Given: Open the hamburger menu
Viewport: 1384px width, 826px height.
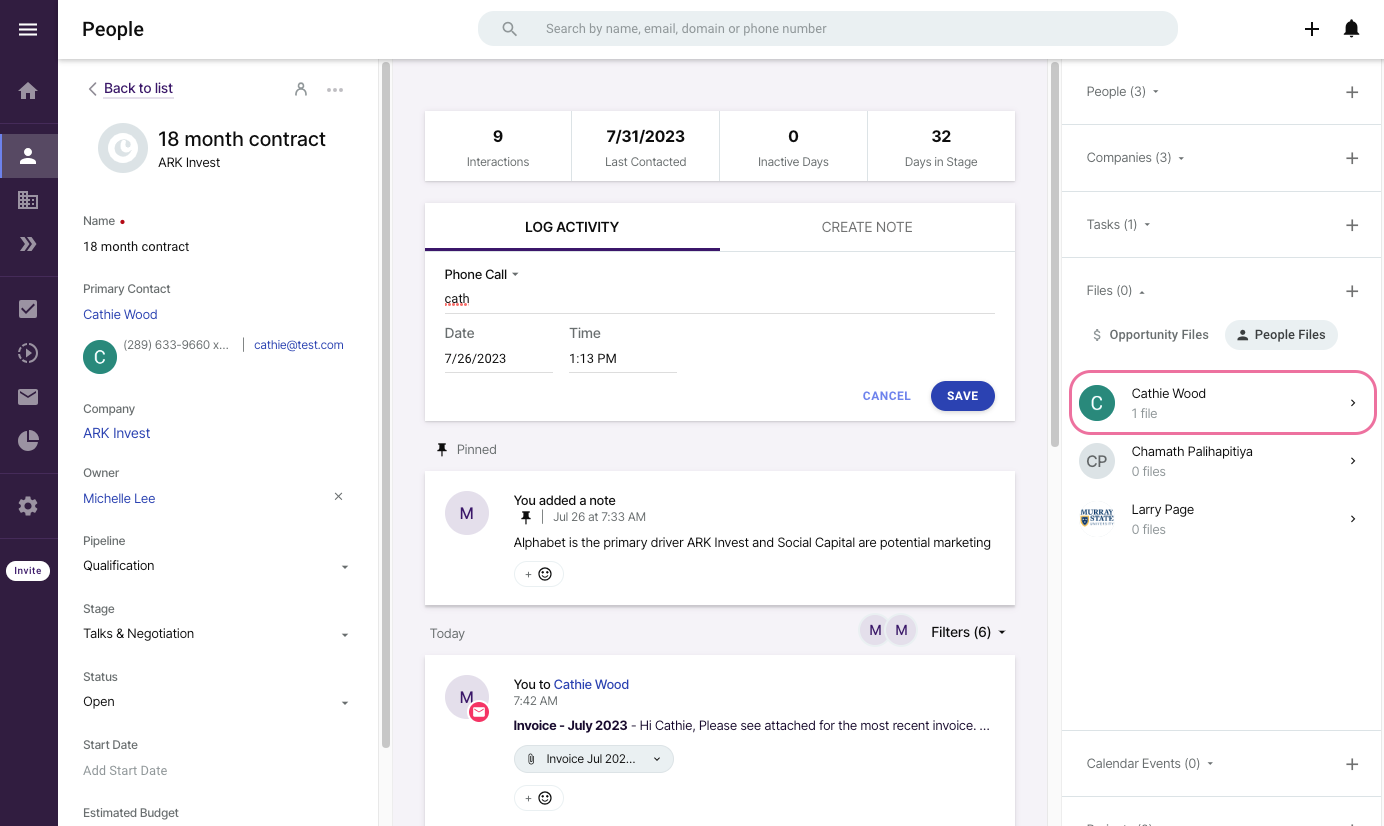Looking at the screenshot, I should [x=28, y=29].
